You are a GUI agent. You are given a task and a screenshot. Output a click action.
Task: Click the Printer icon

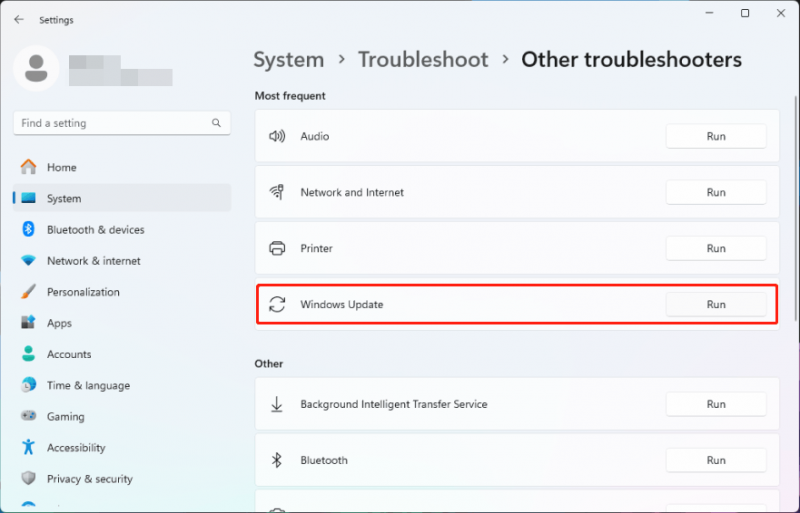click(x=277, y=248)
